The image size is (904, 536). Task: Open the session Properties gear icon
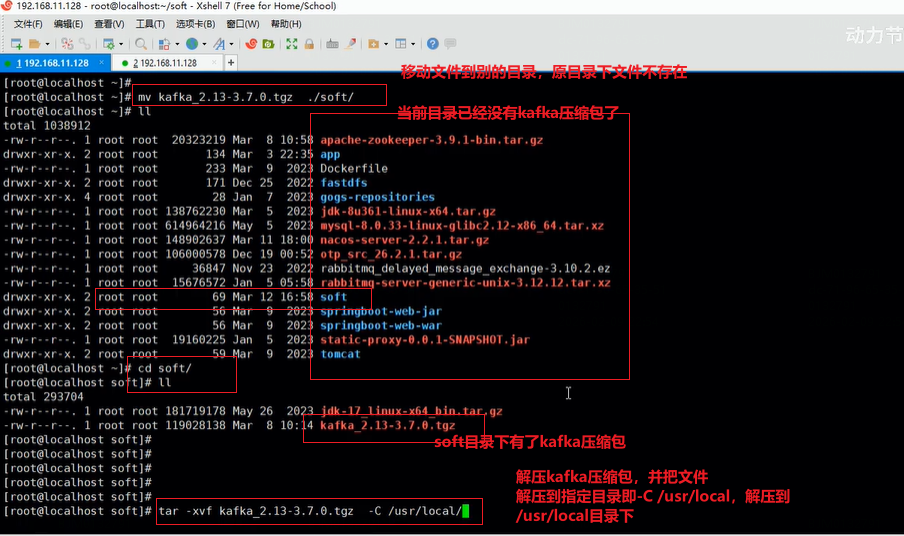tap(108, 44)
